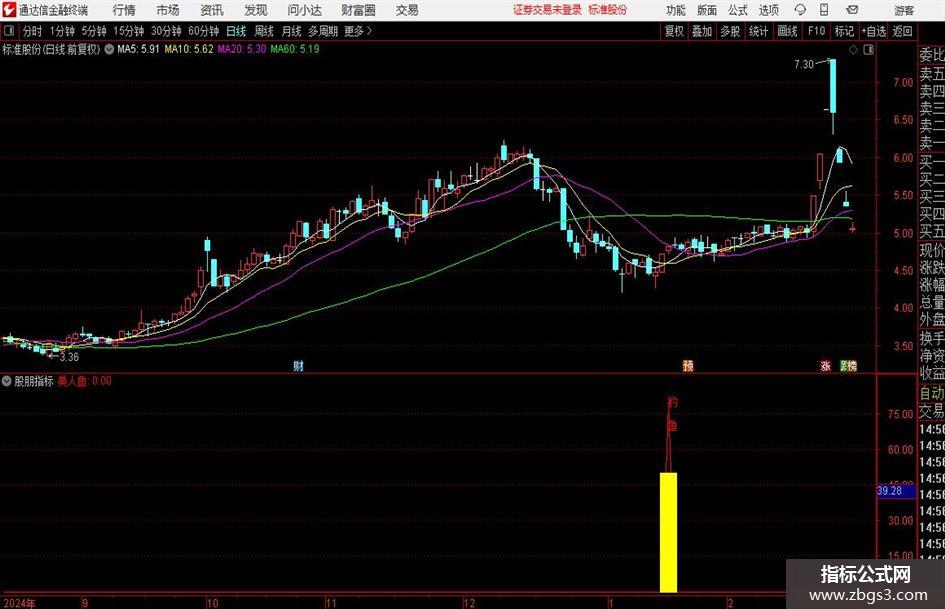Open the 行情 menu
945x609 pixels.
[x=124, y=10]
